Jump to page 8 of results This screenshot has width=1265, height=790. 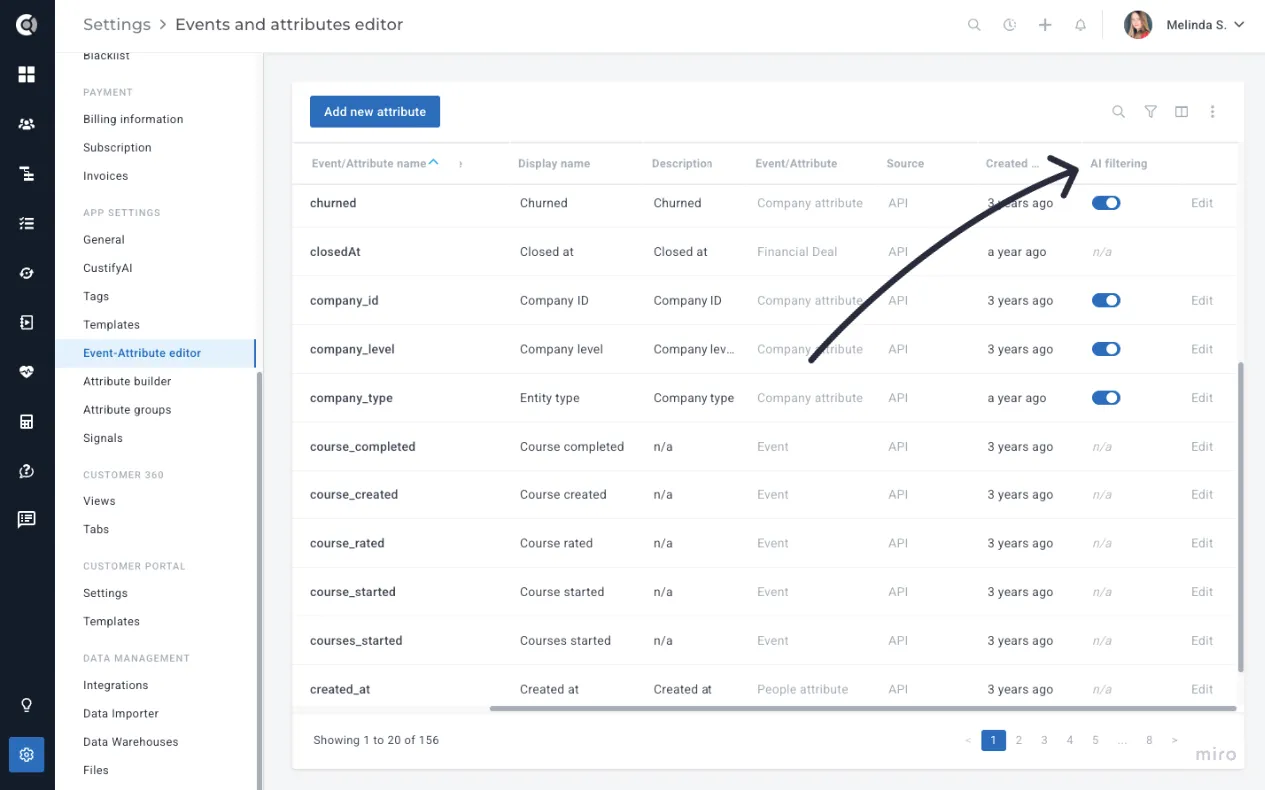point(1149,741)
